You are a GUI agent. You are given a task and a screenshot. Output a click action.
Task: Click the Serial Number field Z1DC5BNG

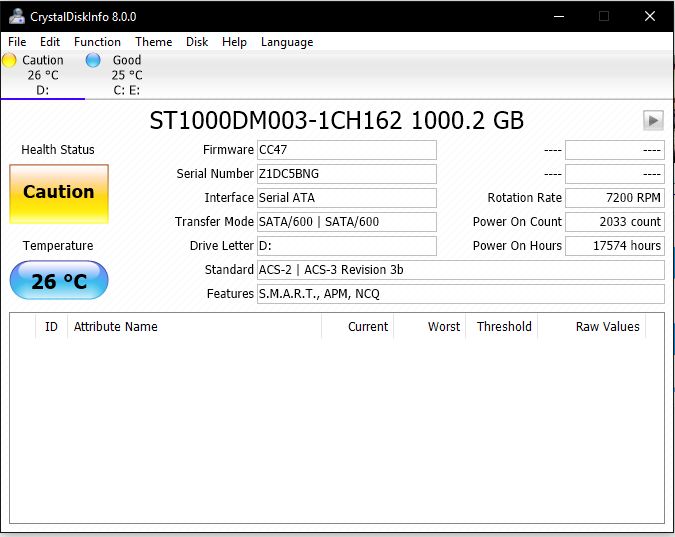(x=347, y=174)
